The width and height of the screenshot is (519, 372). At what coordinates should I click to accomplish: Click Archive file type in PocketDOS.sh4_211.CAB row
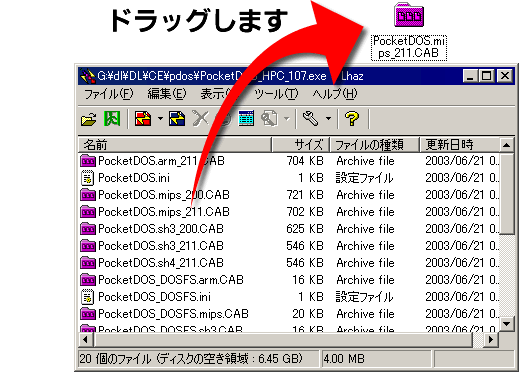click(x=365, y=263)
